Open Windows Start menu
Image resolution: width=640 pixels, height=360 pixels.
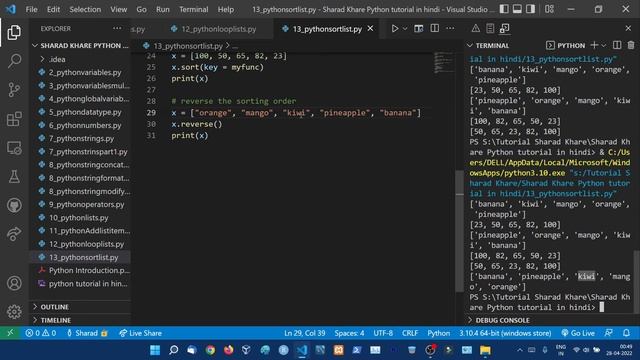point(155,350)
